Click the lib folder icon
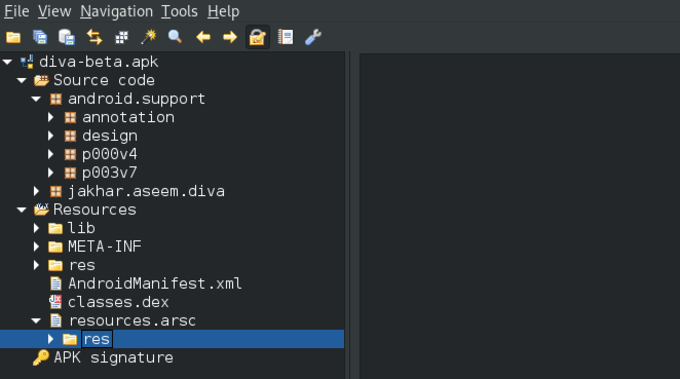This screenshot has height=379, width=680. (55, 228)
